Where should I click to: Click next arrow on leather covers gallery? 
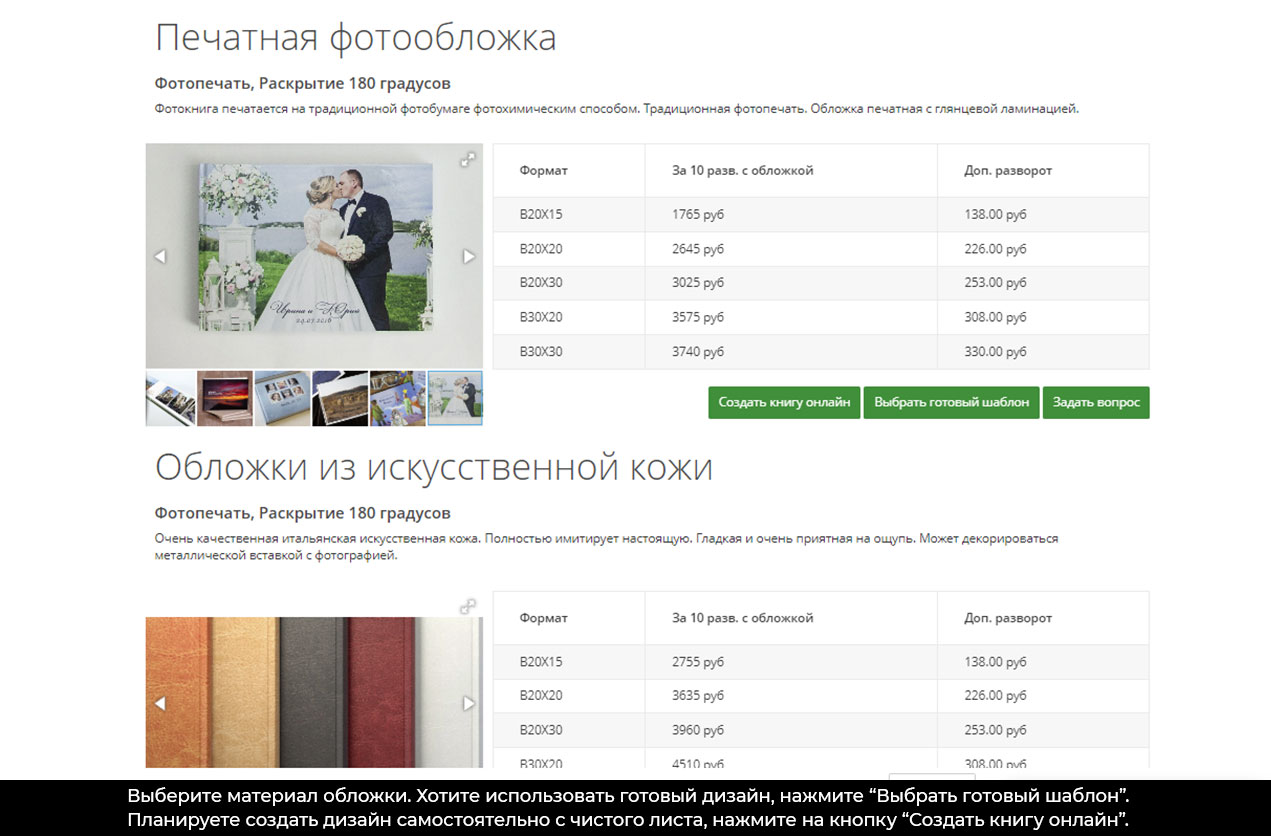469,704
